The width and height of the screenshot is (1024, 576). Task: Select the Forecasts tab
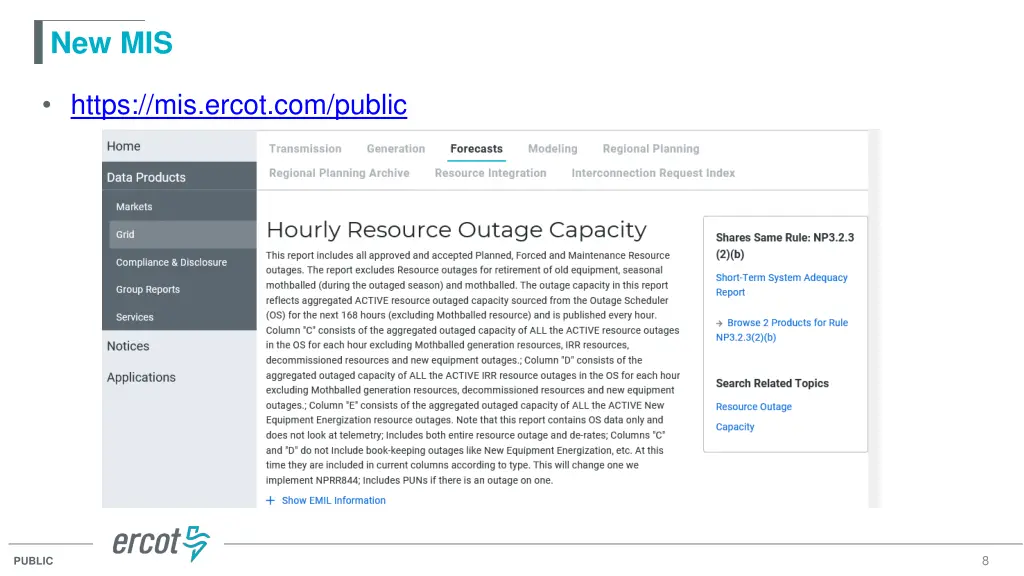click(x=477, y=149)
